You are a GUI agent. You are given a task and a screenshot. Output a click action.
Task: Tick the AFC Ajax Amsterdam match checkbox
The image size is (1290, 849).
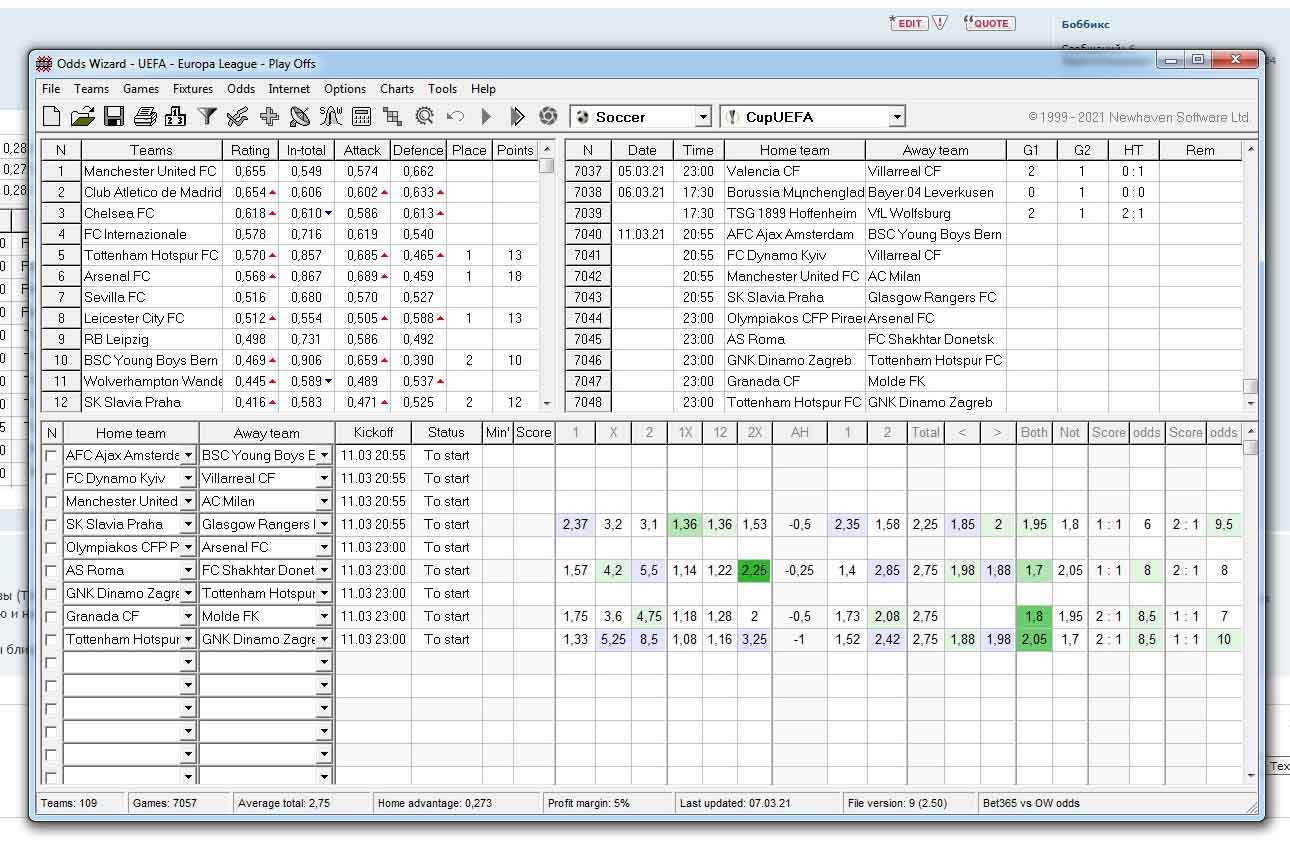(52, 456)
